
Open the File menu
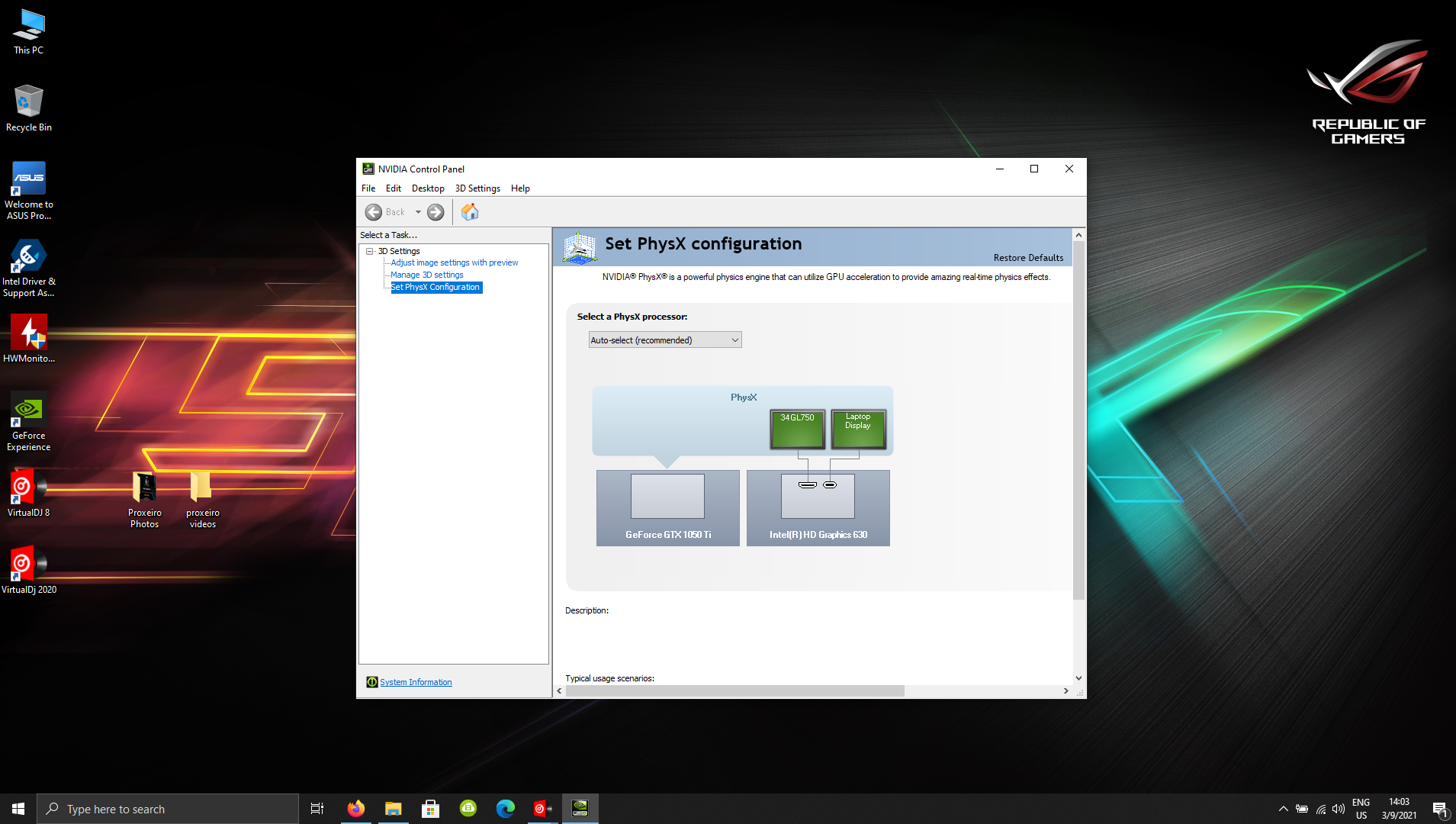click(368, 188)
